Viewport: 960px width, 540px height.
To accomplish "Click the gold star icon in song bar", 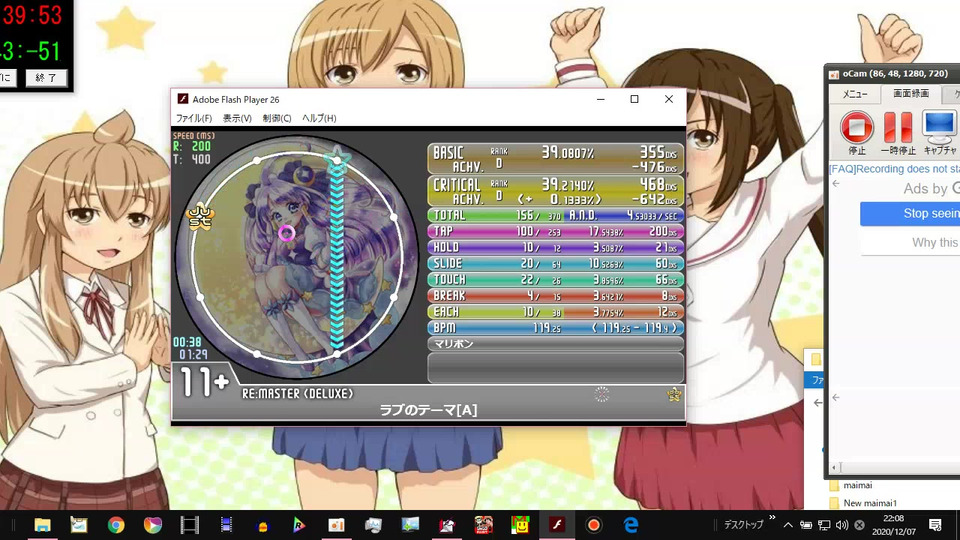I will click(x=673, y=395).
